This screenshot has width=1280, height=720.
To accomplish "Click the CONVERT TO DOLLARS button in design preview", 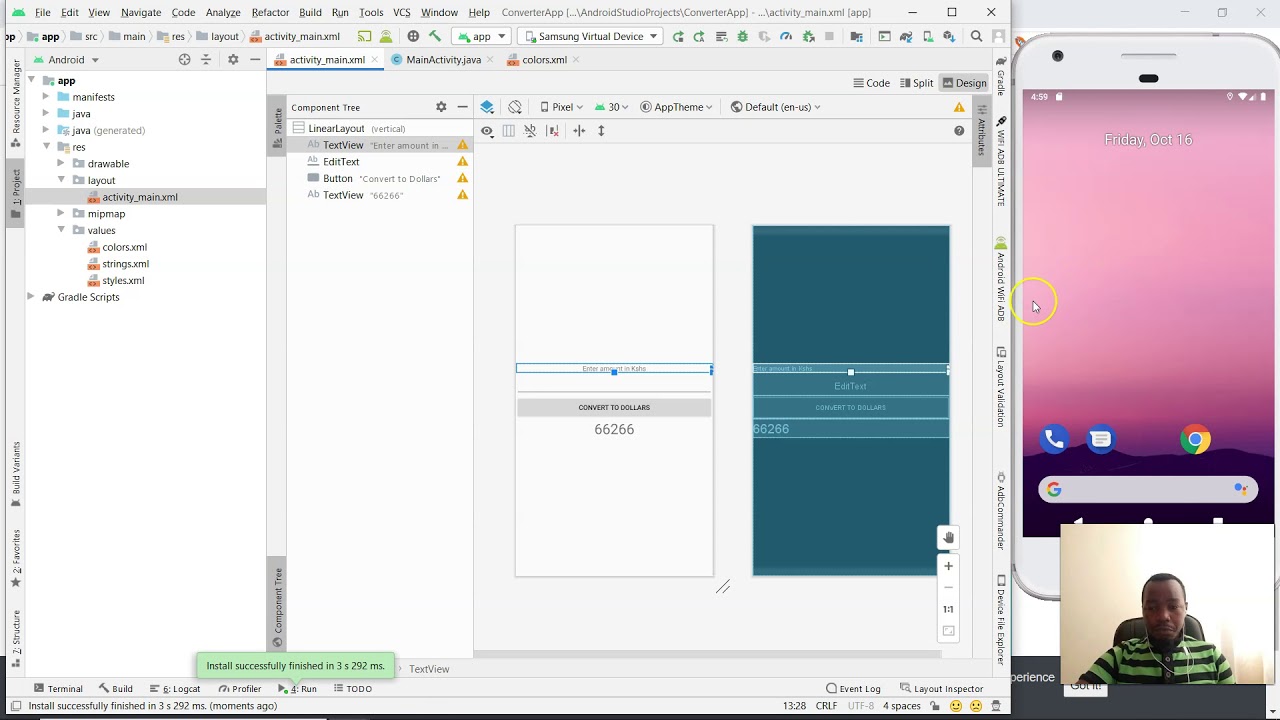I will point(614,407).
